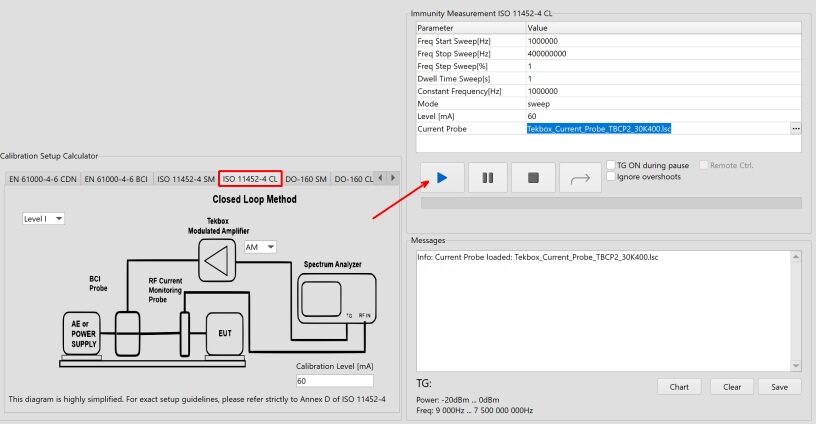This screenshot has height=424, width=816.
Task: Select the Freq Stop Sweep value 400000000
Action: 547,54
